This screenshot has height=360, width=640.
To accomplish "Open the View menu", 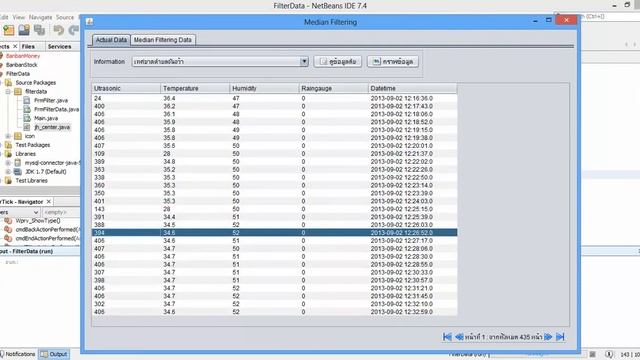I will tap(19, 17).
